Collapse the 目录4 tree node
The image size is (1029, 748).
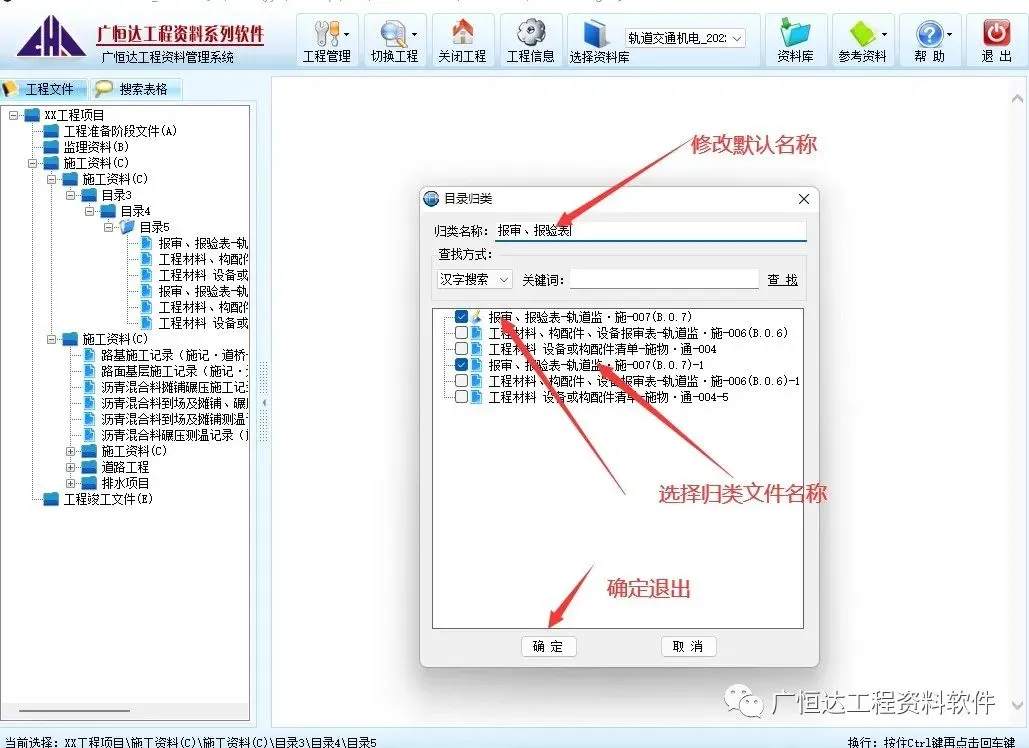[89, 211]
